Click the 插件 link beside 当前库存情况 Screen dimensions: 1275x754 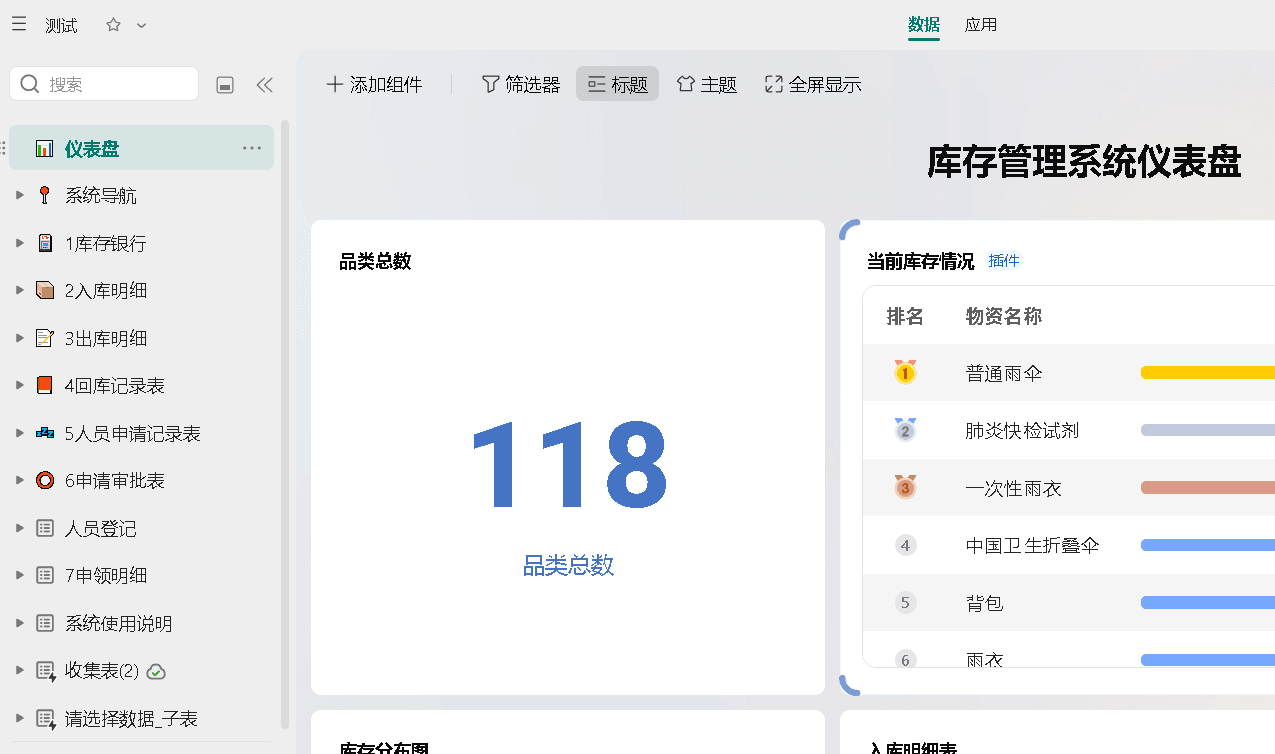coord(1004,261)
